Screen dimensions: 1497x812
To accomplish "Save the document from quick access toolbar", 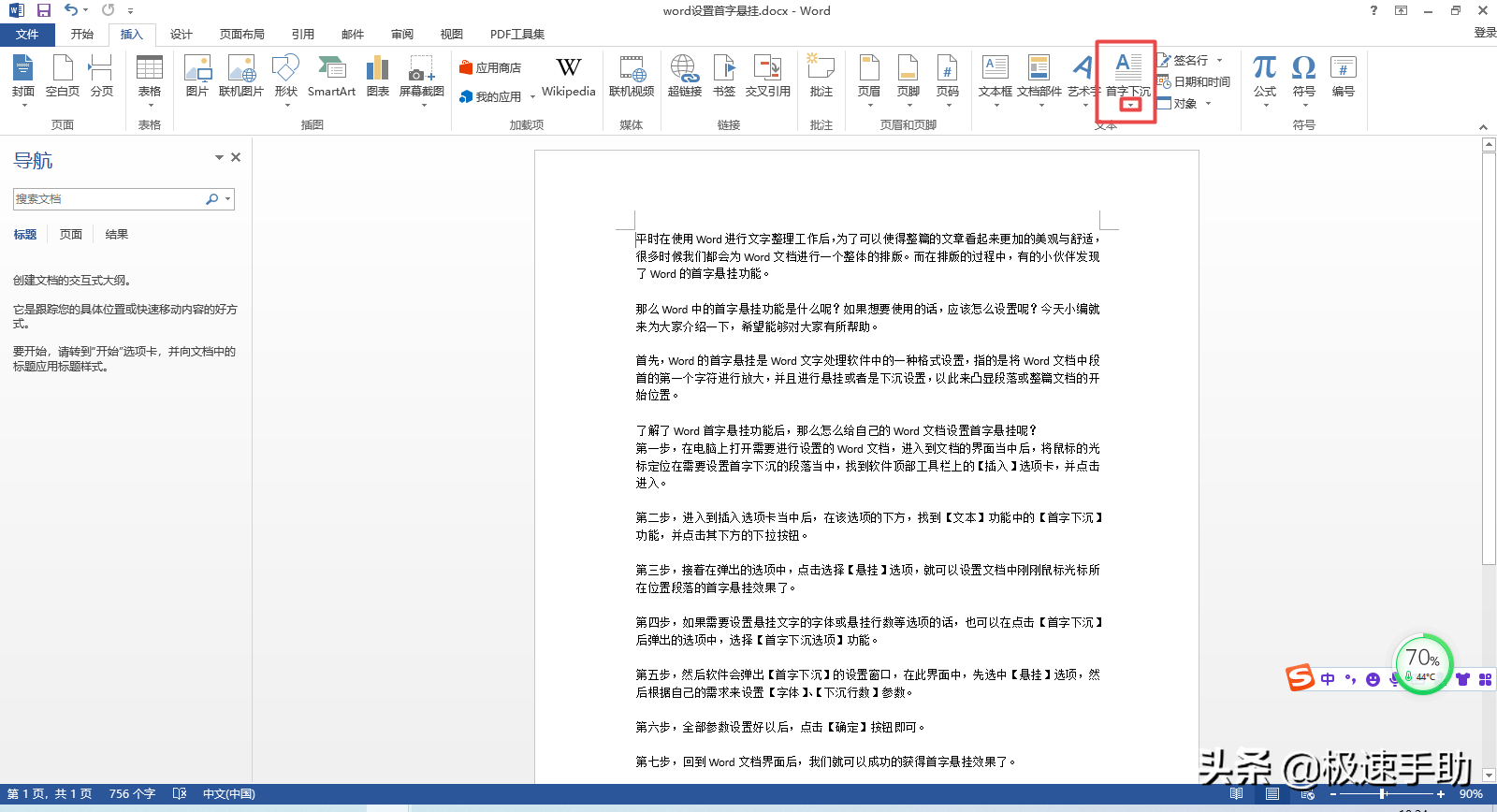I will pos(44,10).
